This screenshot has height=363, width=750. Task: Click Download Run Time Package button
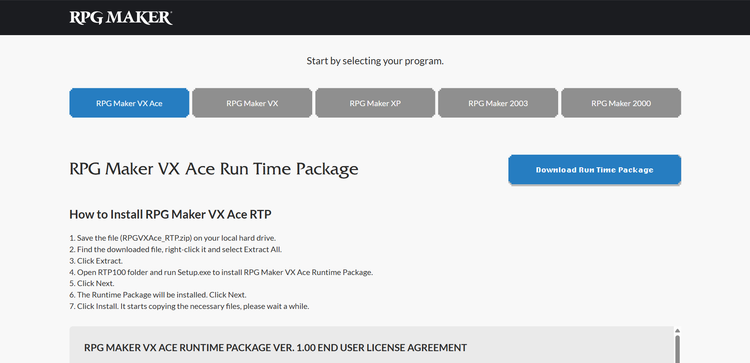pos(595,170)
